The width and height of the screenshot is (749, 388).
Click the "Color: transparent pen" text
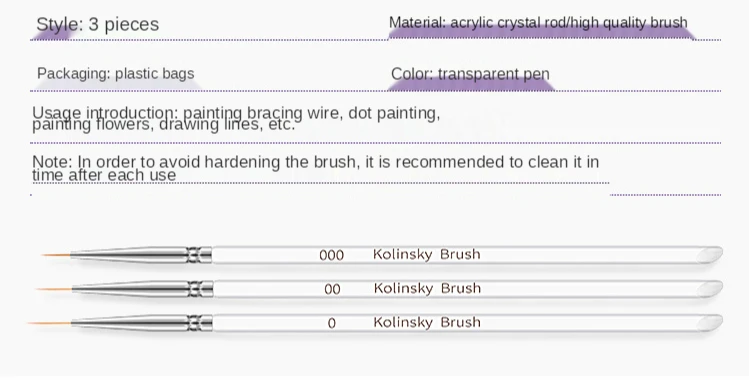pyautogui.click(x=470, y=74)
